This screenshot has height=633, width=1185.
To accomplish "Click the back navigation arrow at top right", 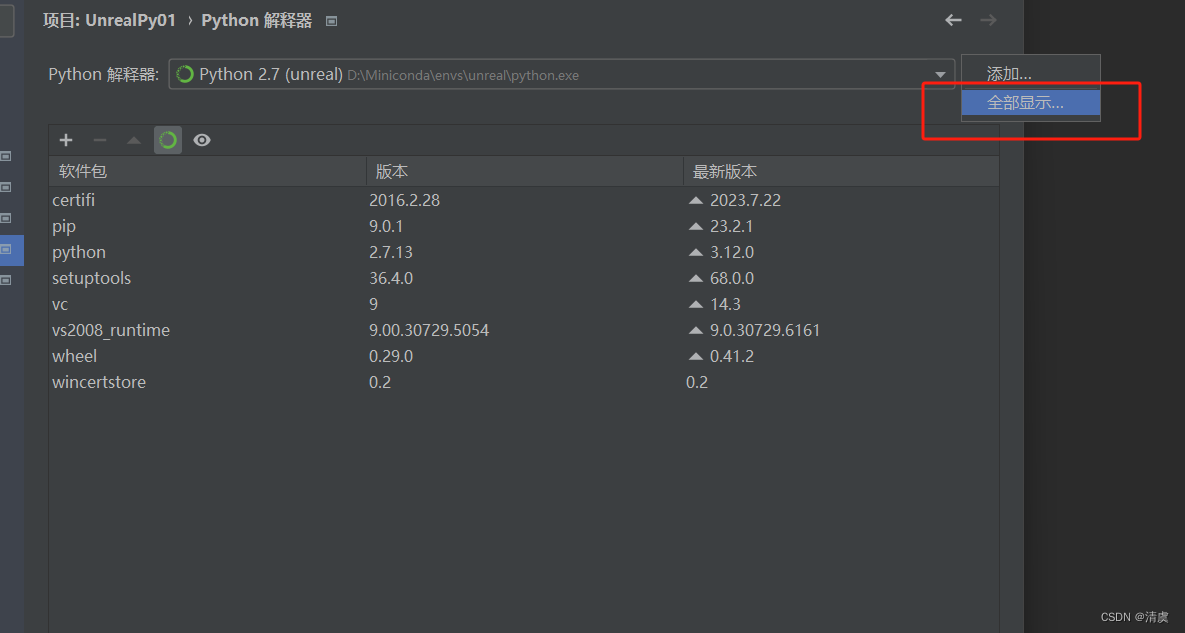I will pos(952,19).
